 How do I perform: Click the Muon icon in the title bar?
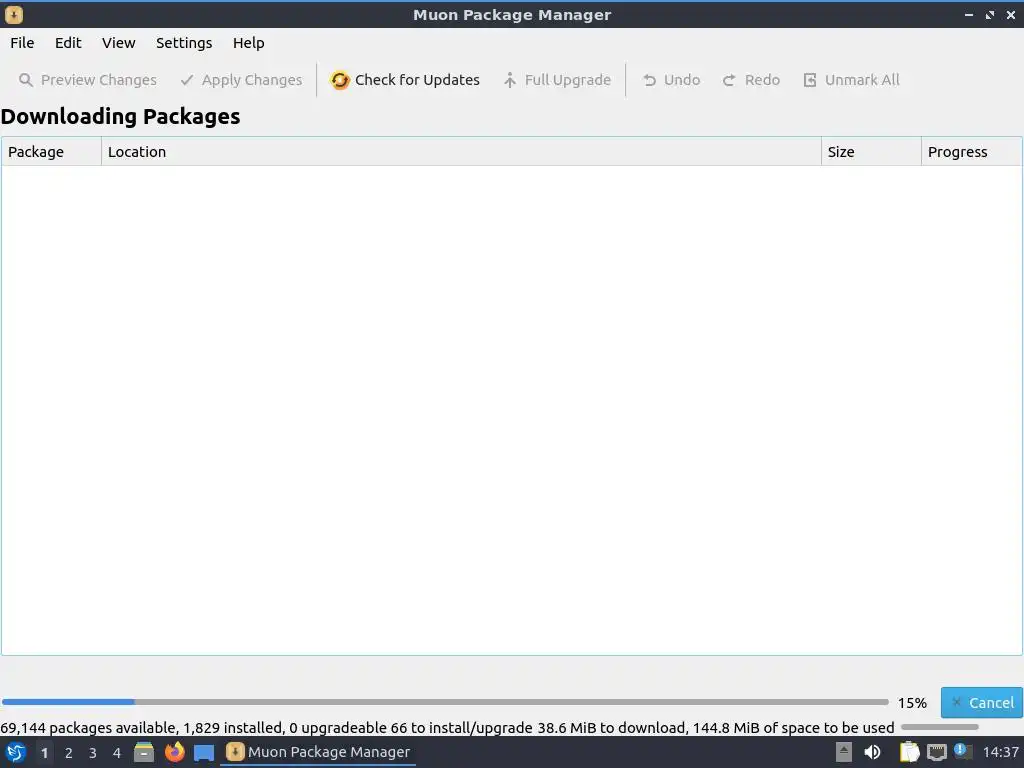pyautogui.click(x=14, y=14)
